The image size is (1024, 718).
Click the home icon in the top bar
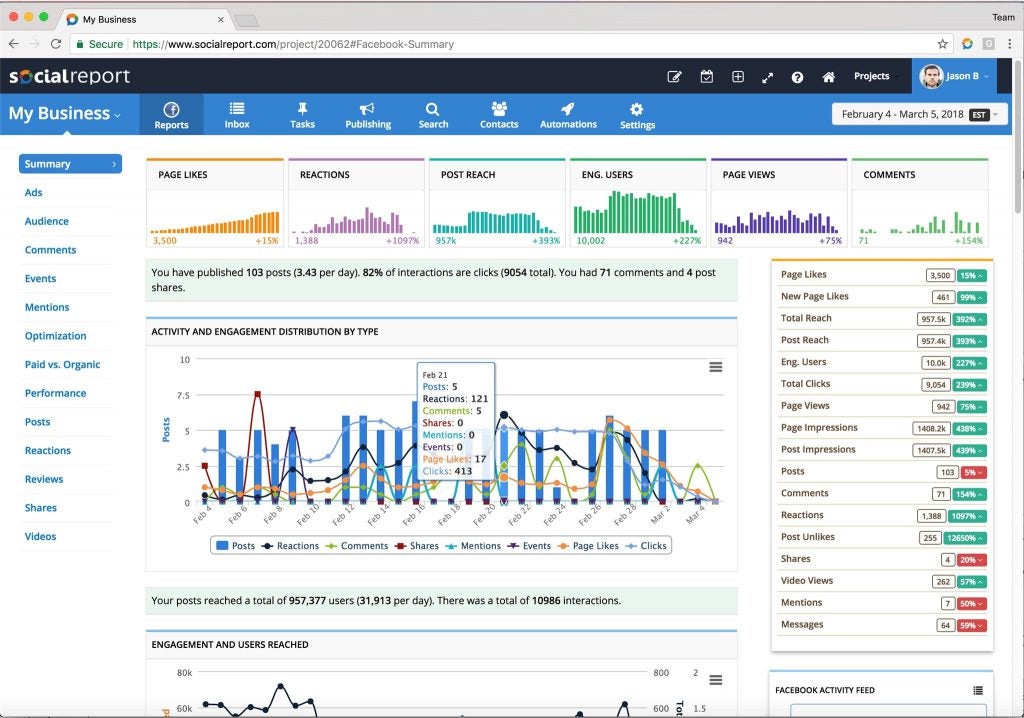click(x=827, y=76)
